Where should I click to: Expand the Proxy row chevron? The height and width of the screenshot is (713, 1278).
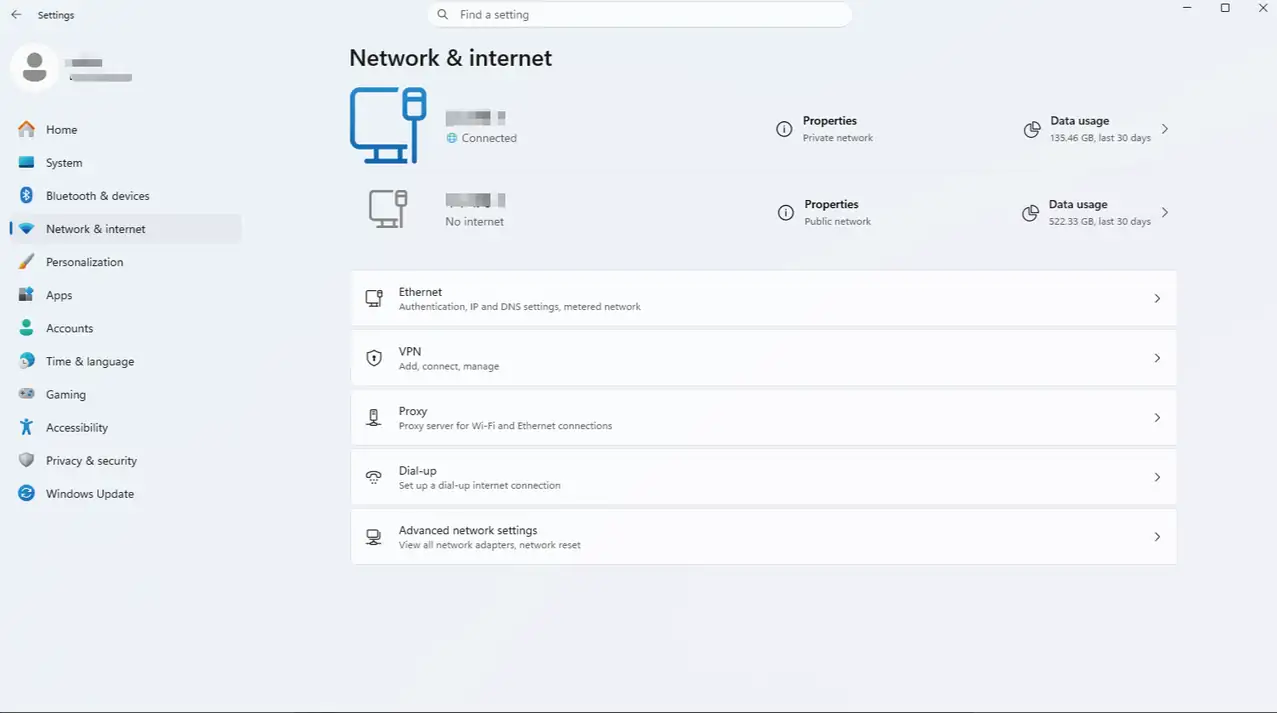click(x=1157, y=418)
